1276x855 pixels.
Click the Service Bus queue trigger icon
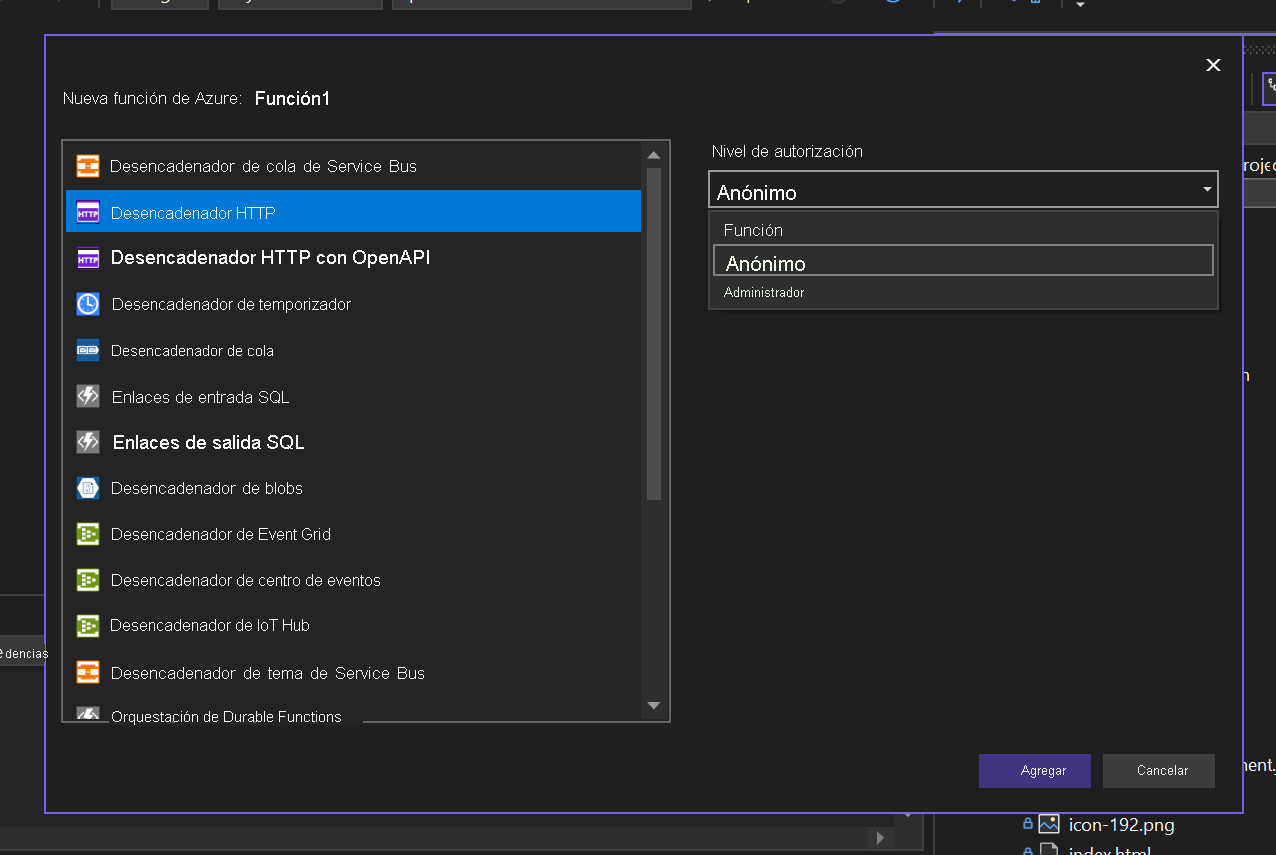click(x=88, y=166)
